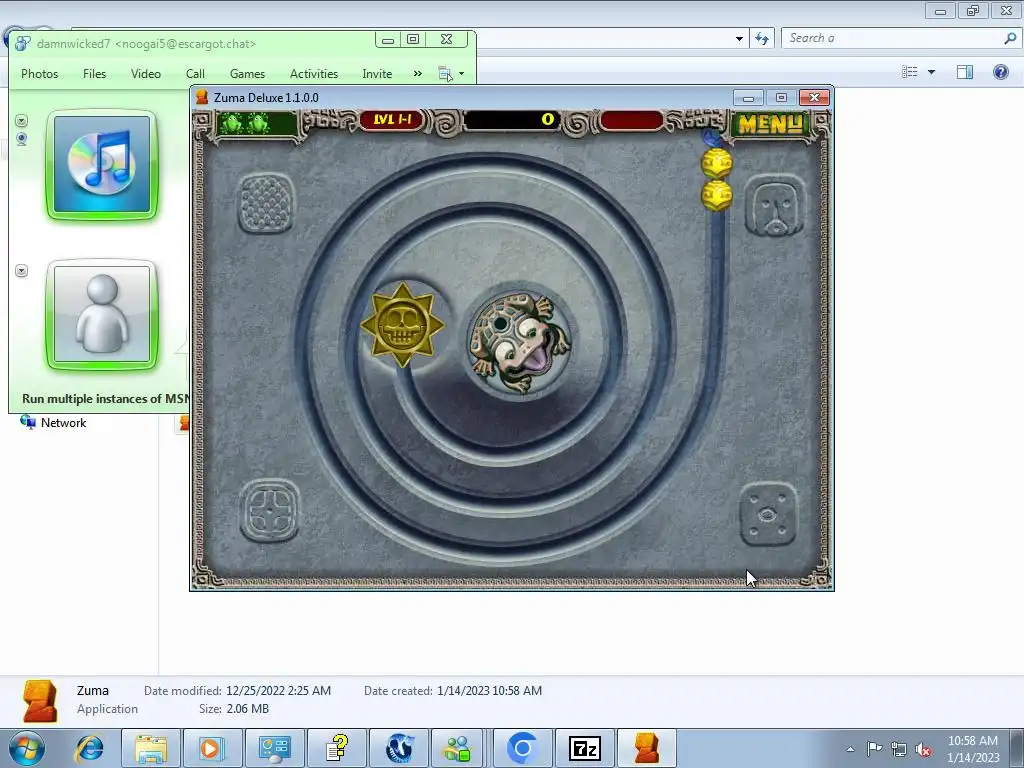Image resolution: width=1024 pixels, height=768 pixels.
Task: Click the golden skull sun emblem in Zuma
Action: [402, 325]
